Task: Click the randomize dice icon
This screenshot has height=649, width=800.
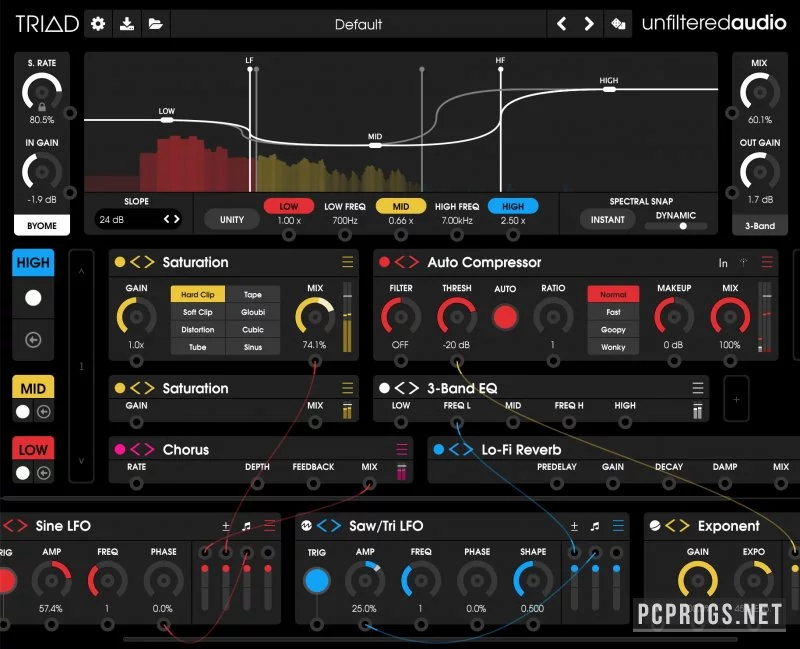Action: pos(618,23)
